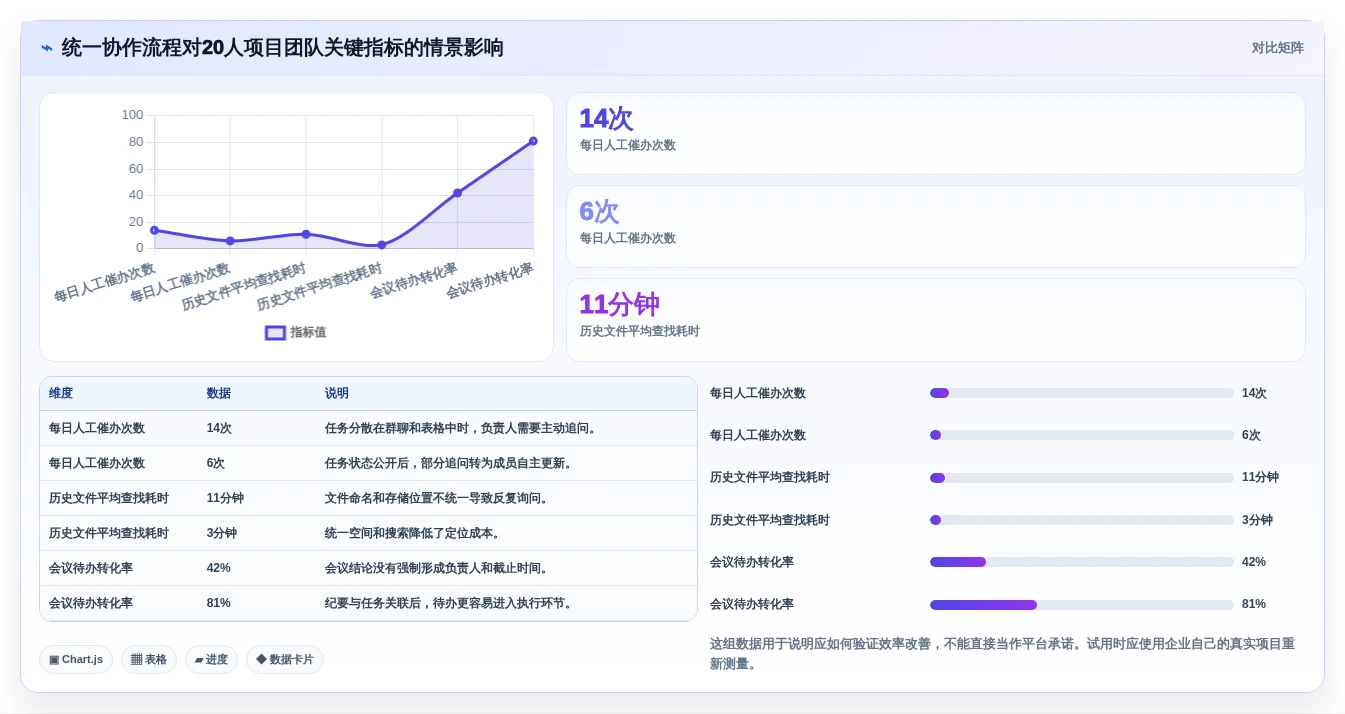Click the description 文件命名和存储位置不统一导致反复询问。

(439, 498)
